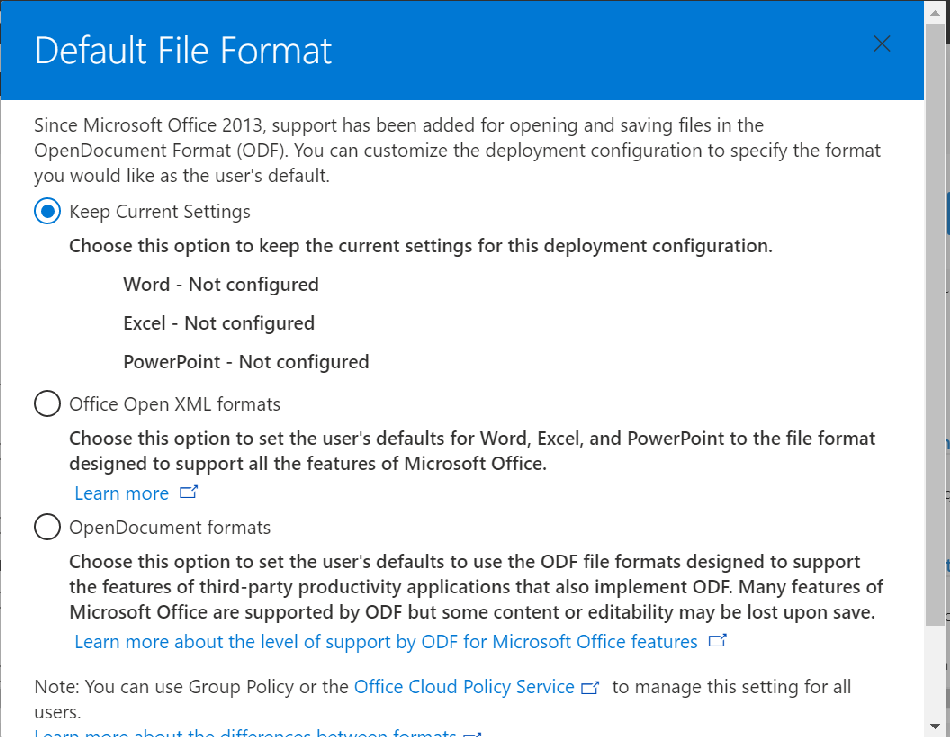The height and width of the screenshot is (737, 950).
Task: Click the Office Open XML formats label
Action: pos(175,404)
